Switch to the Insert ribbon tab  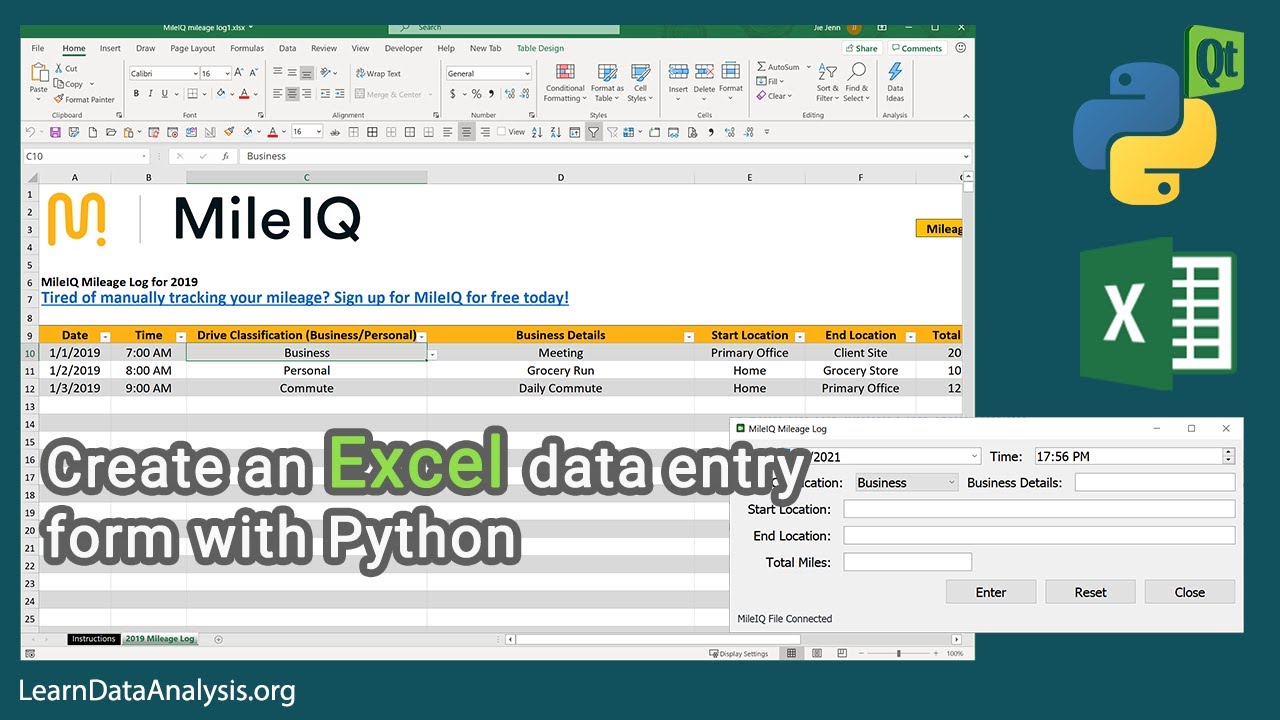(110, 48)
